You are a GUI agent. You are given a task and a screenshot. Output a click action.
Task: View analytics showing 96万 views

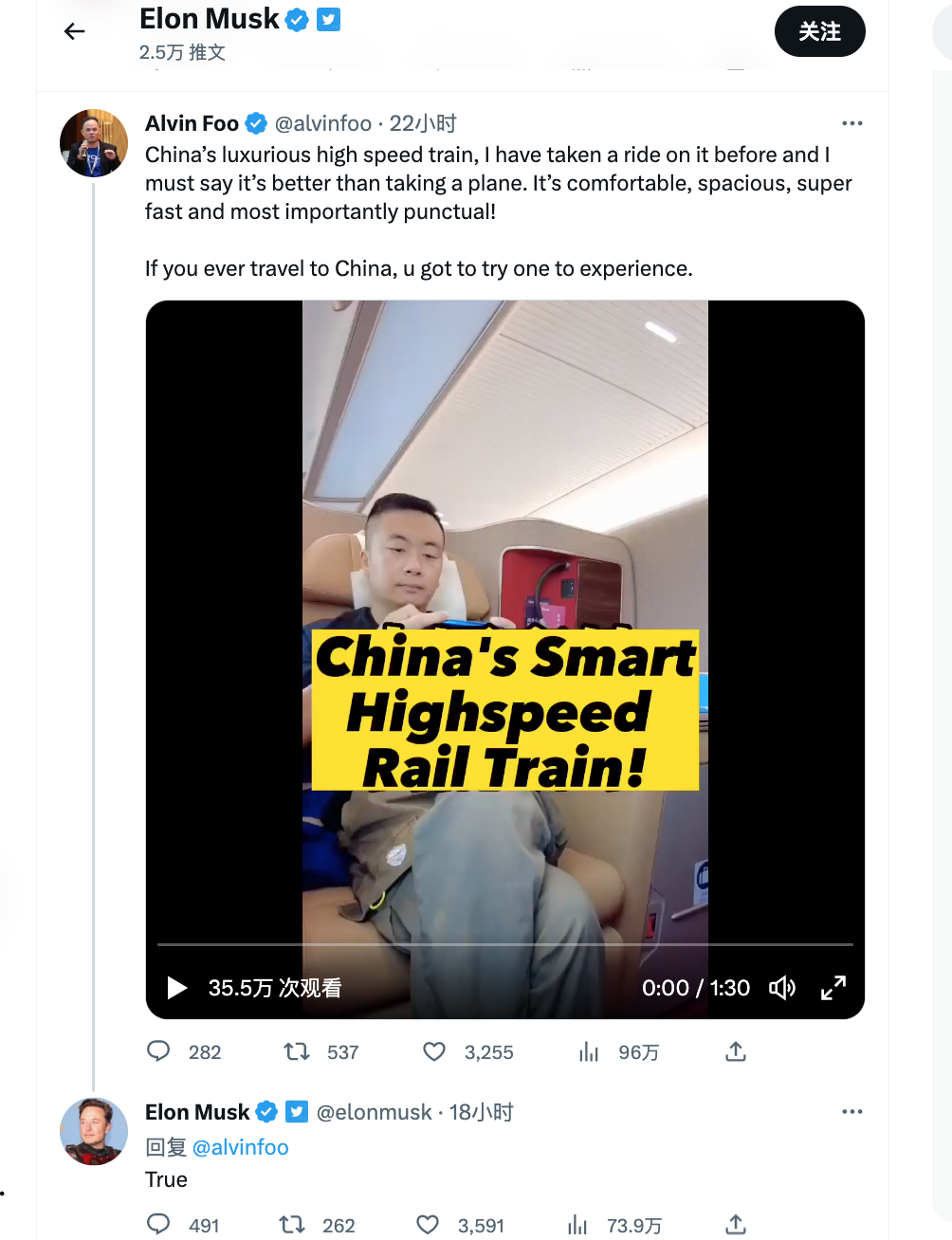coord(589,1051)
